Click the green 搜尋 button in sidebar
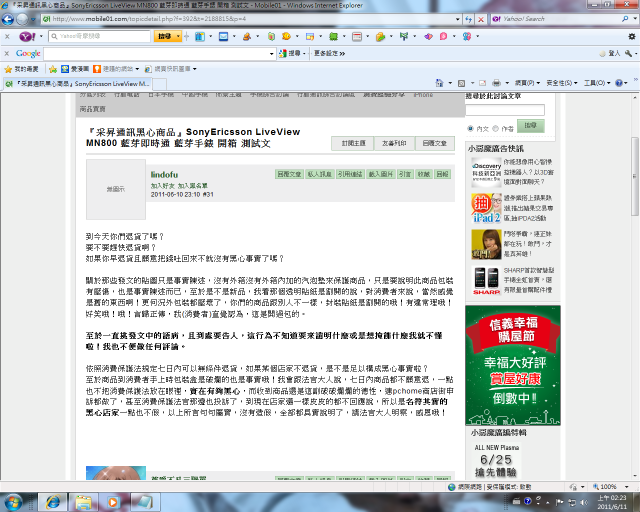The width and height of the screenshot is (640, 512). tap(531, 126)
